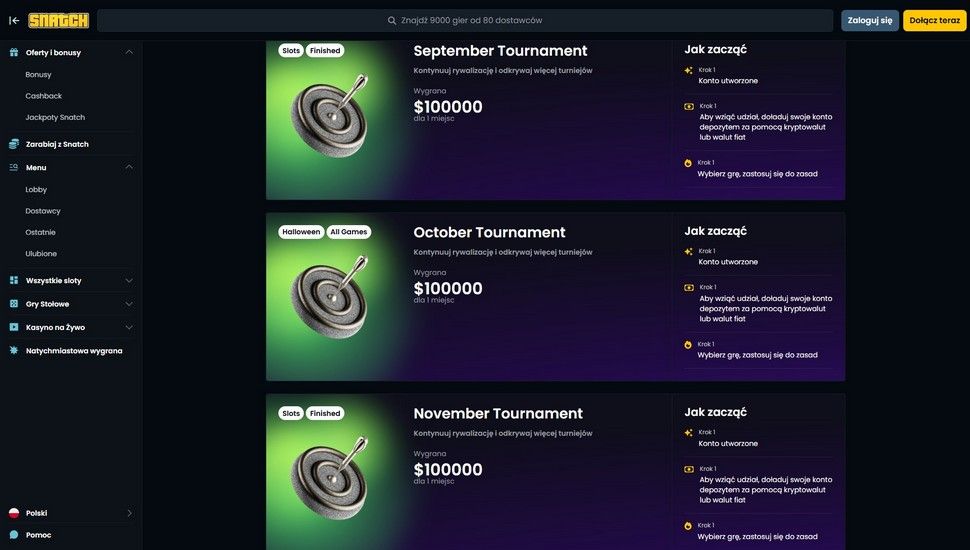Open Pomoc via its chat icon

(14, 535)
